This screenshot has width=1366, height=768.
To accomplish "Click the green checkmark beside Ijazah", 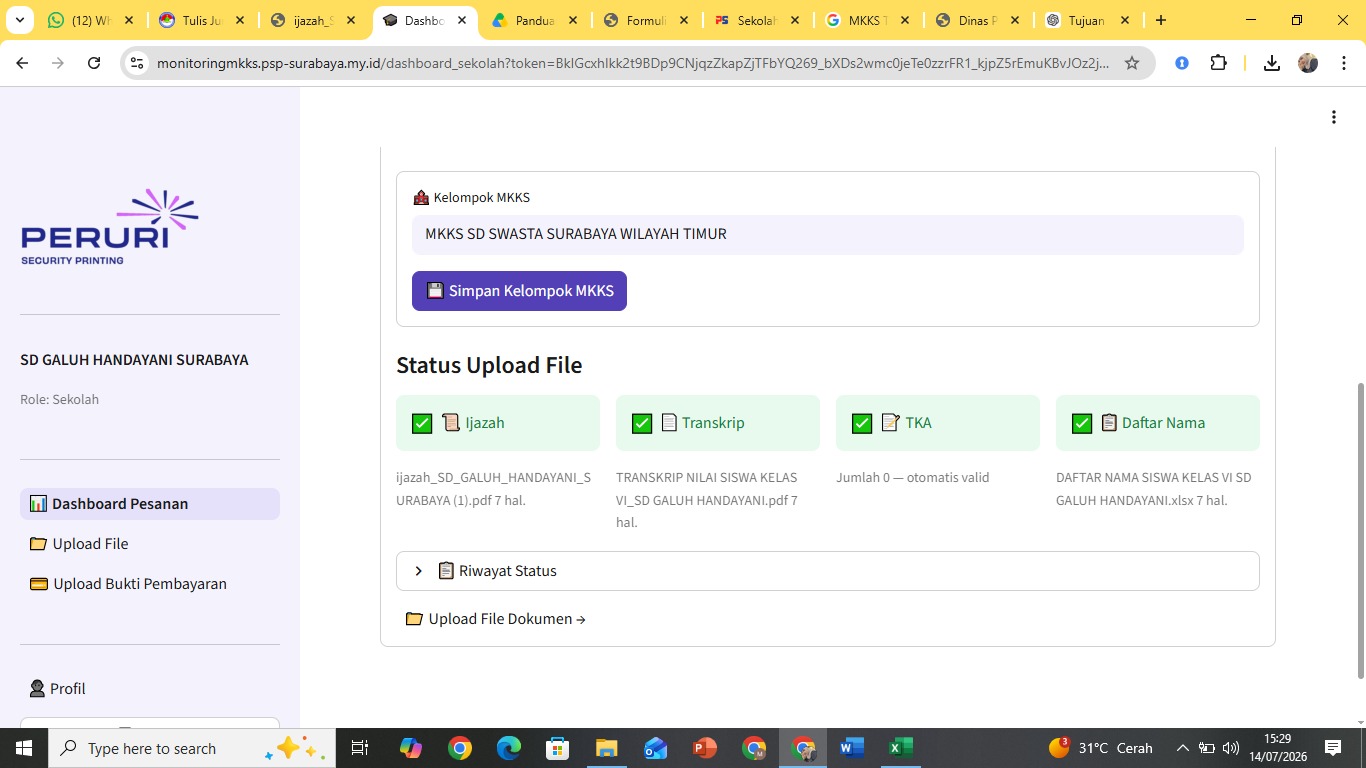I will point(422,423).
